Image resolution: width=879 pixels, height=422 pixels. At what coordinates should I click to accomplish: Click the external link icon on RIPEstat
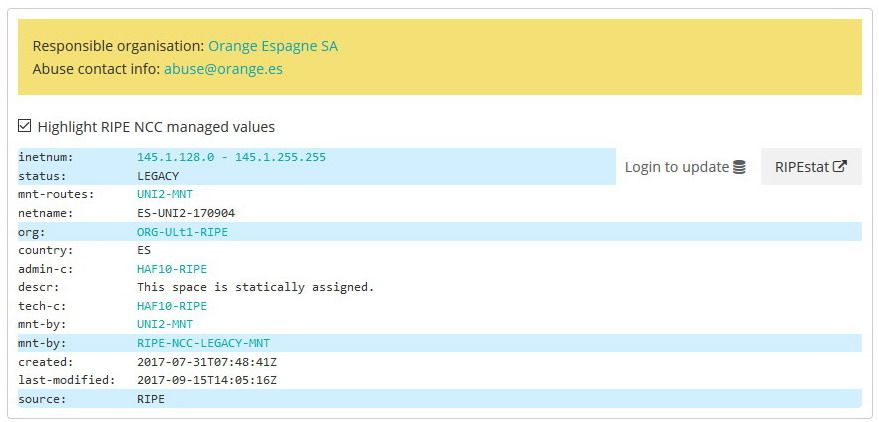tap(840, 167)
